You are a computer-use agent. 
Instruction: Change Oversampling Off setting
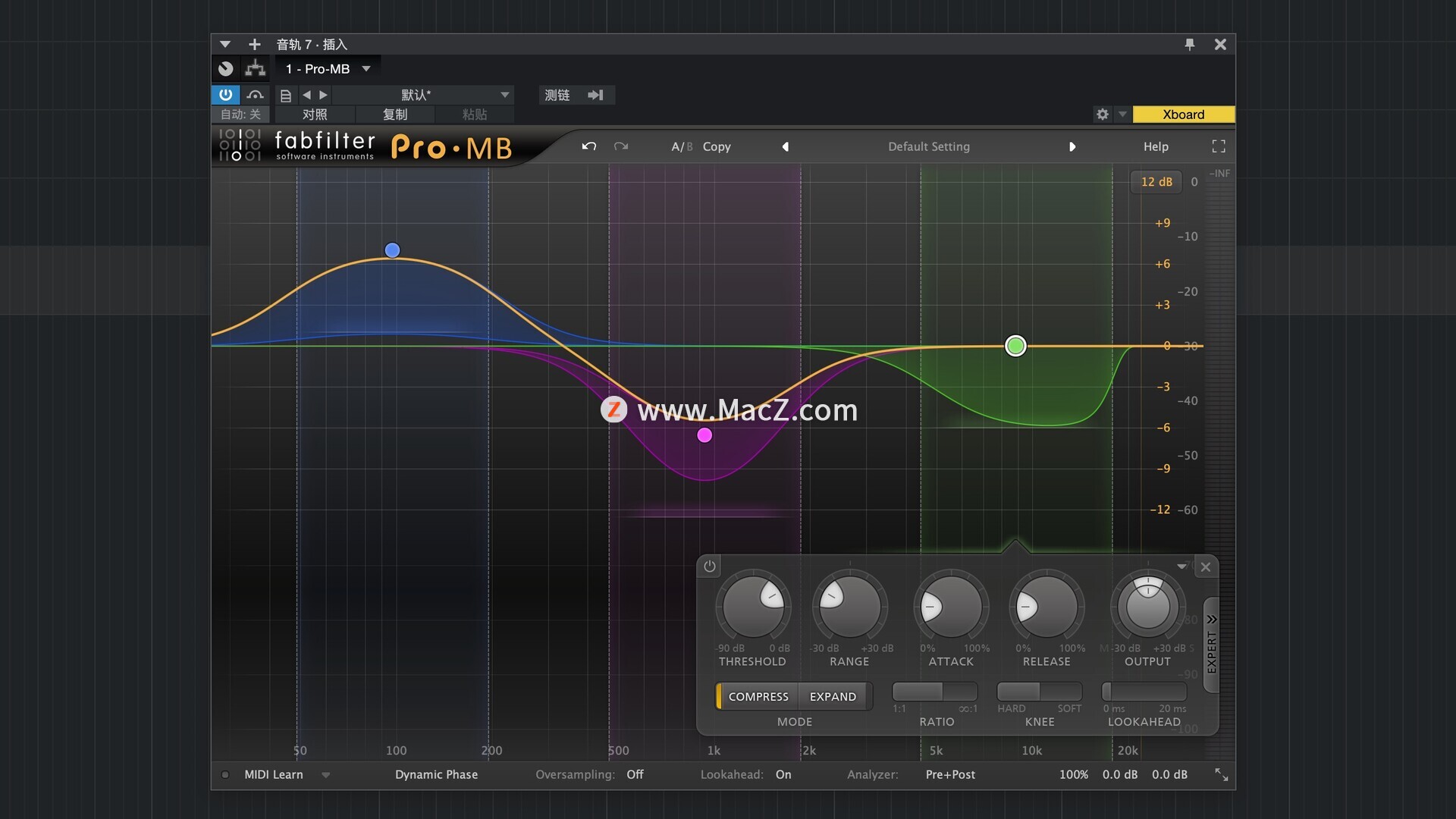coord(635,774)
